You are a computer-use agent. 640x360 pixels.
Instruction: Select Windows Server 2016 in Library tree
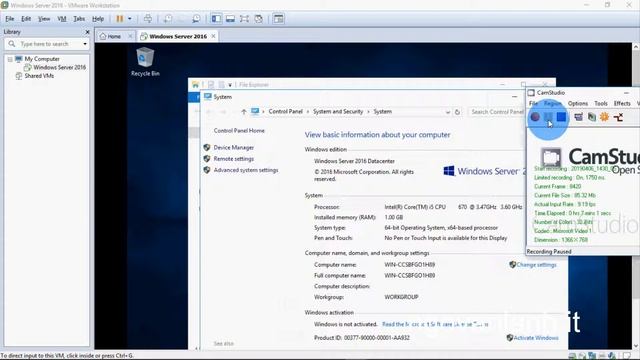click(60, 67)
